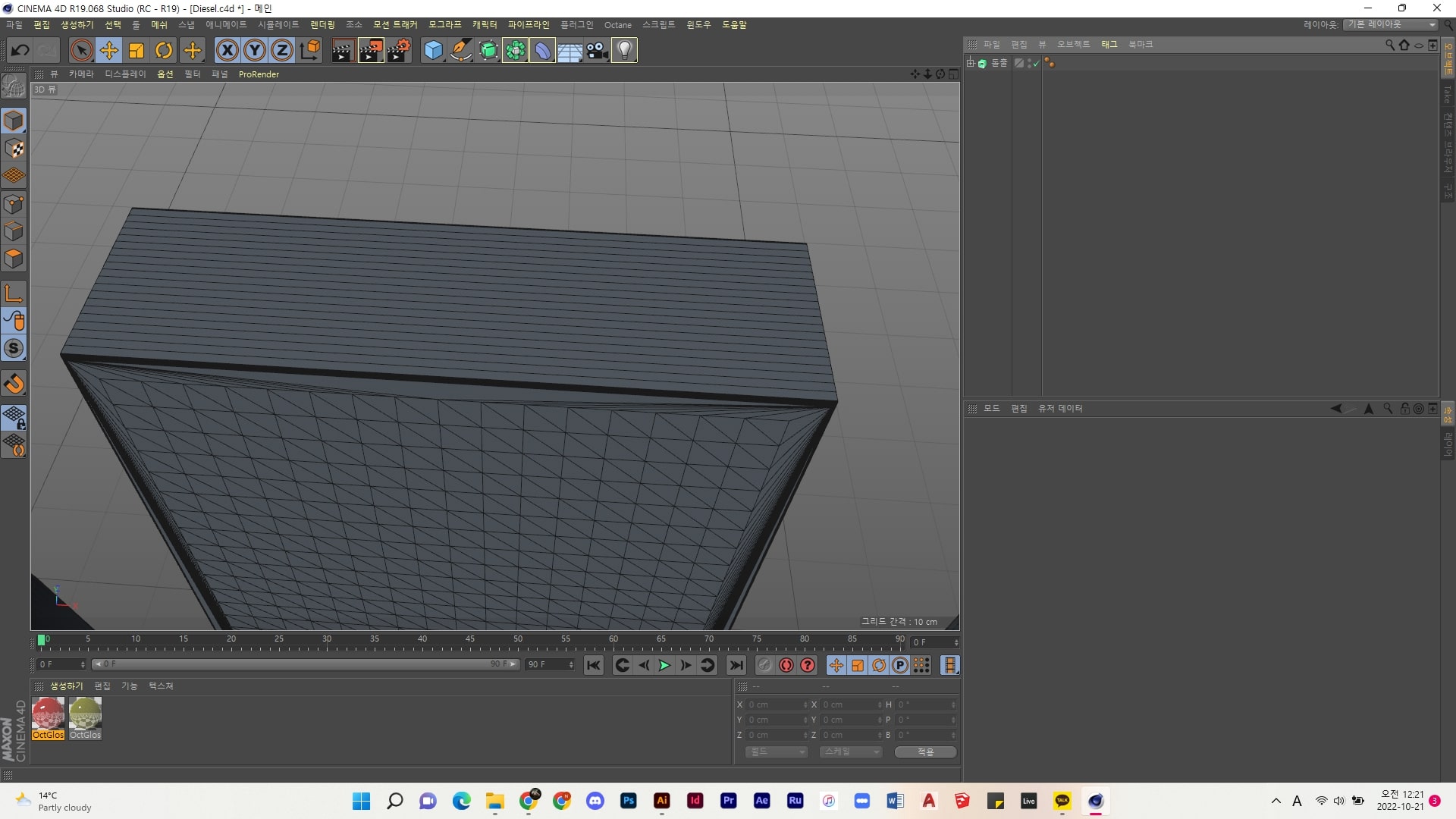This screenshot has width=1456, height=819.
Task: Render to Picture Viewer icon
Action: click(x=371, y=51)
